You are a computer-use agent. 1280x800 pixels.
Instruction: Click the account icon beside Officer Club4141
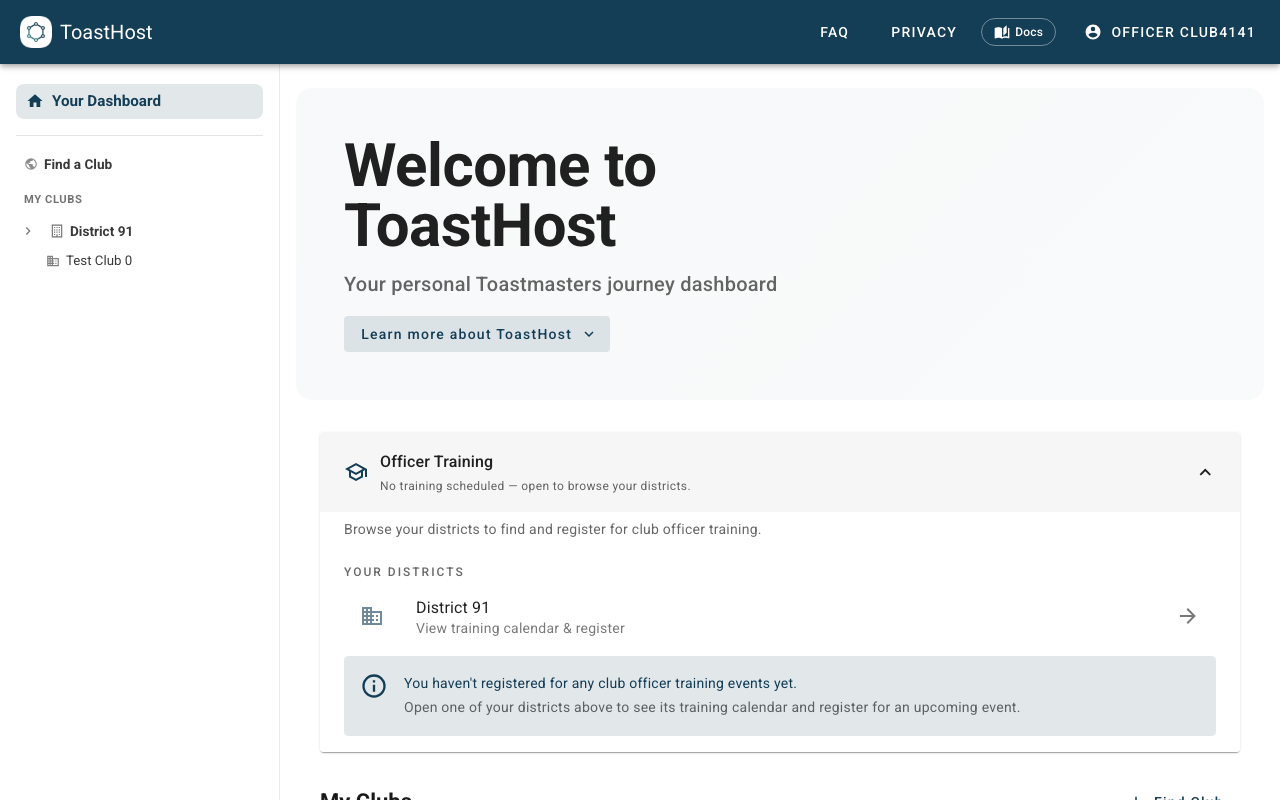tap(1093, 32)
